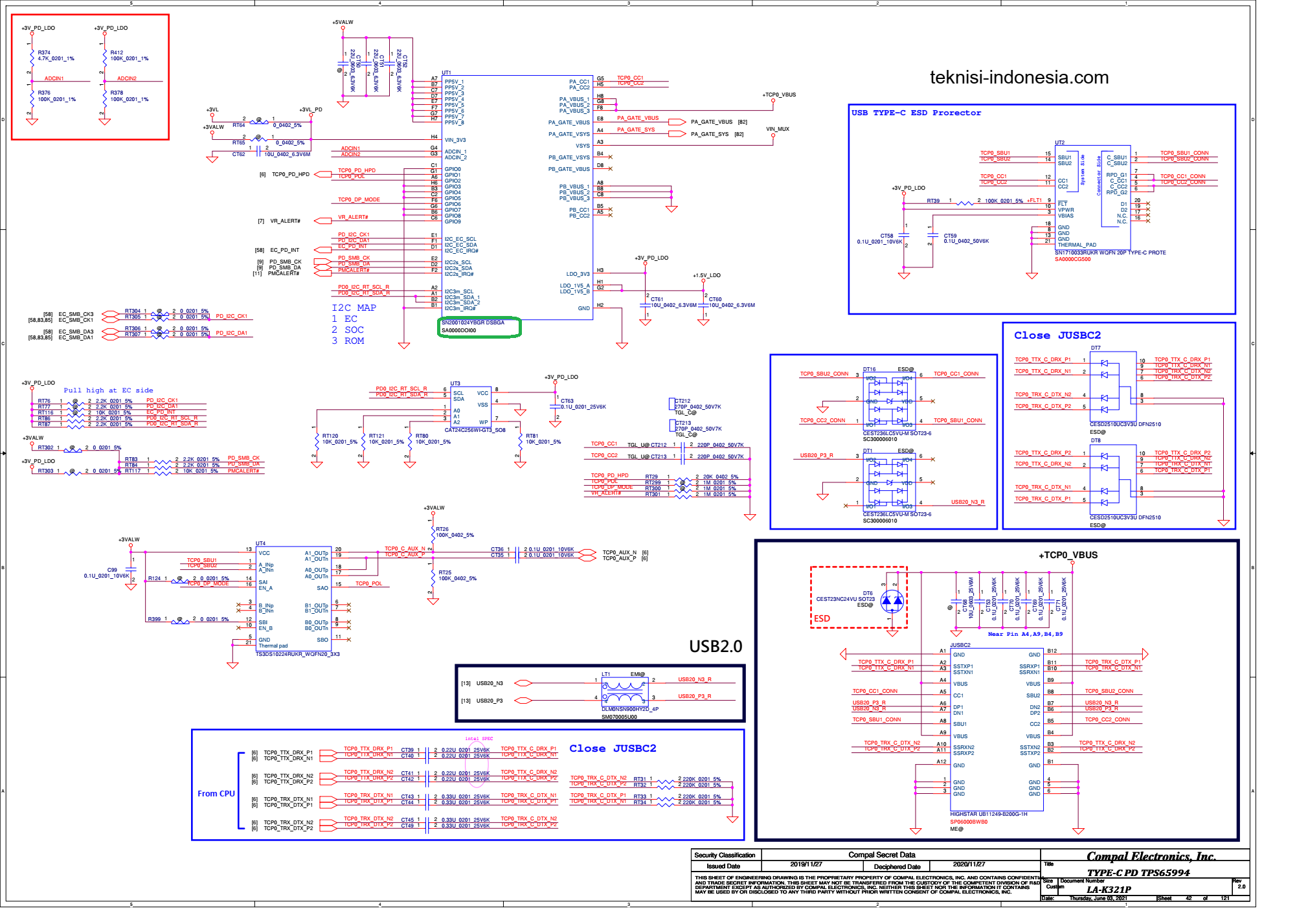Select the Thursday, June 03, 2021 date
Screen dimensions: 1308x924
[x=1098, y=898]
